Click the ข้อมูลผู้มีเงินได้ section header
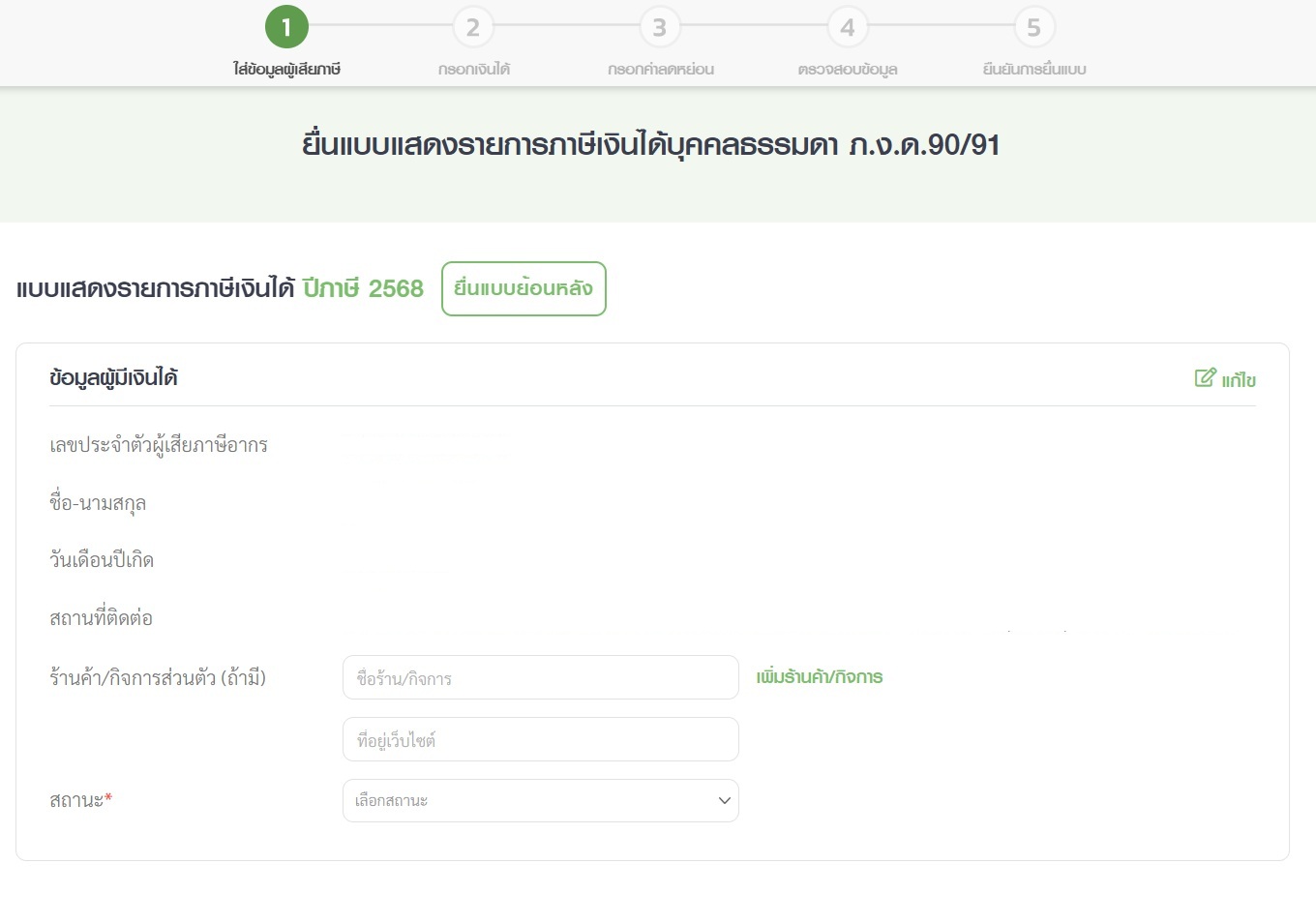 (113, 376)
